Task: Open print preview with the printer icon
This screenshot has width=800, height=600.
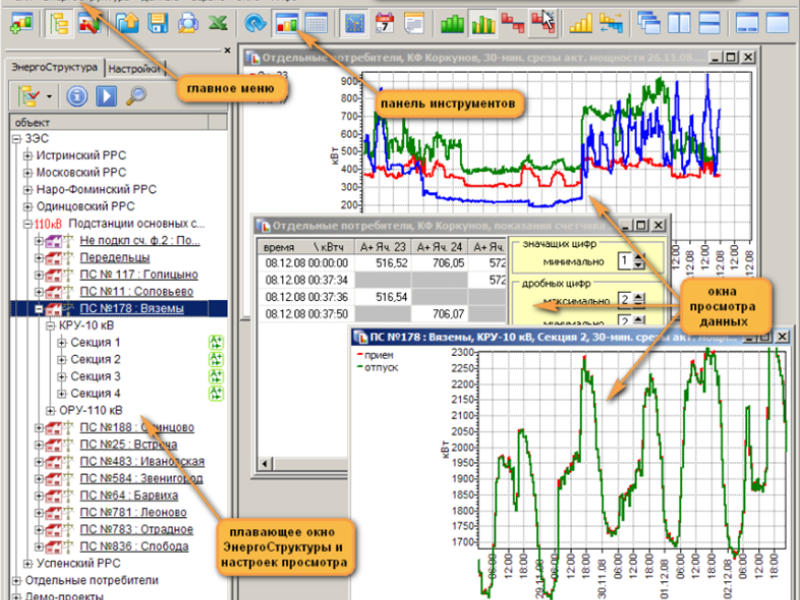Action: pos(188,23)
